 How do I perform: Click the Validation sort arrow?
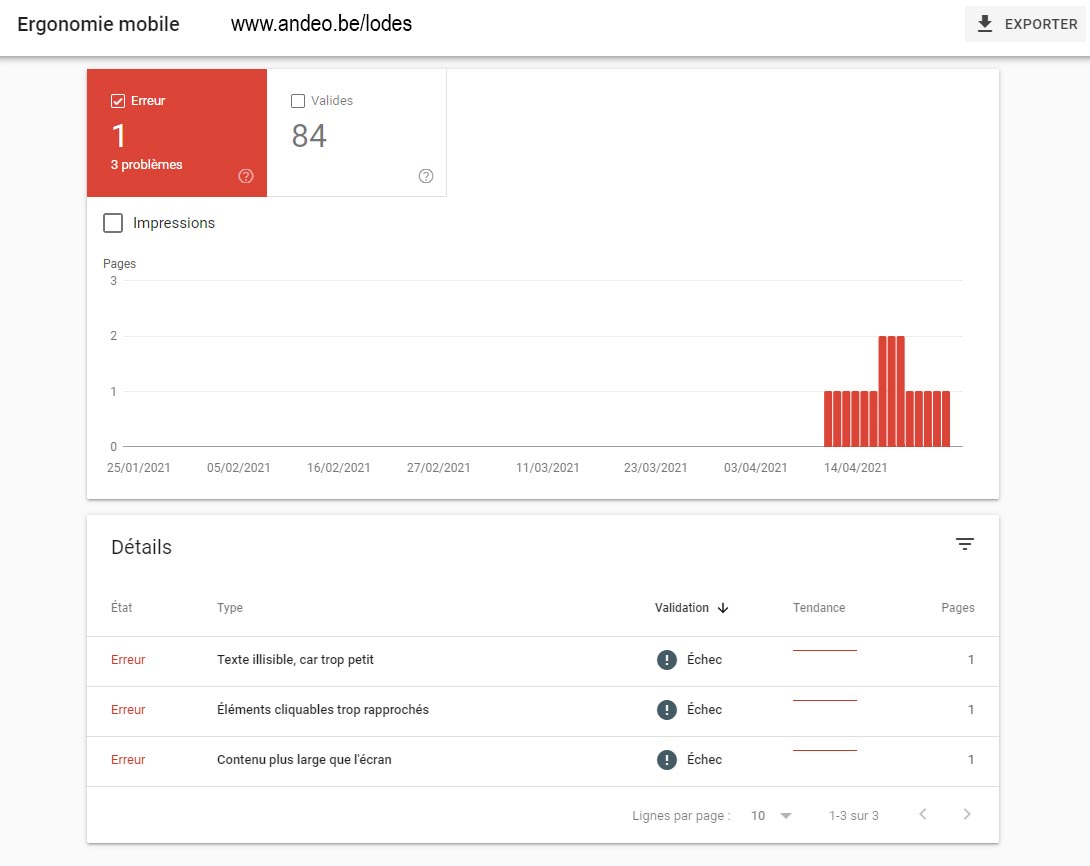pos(723,608)
